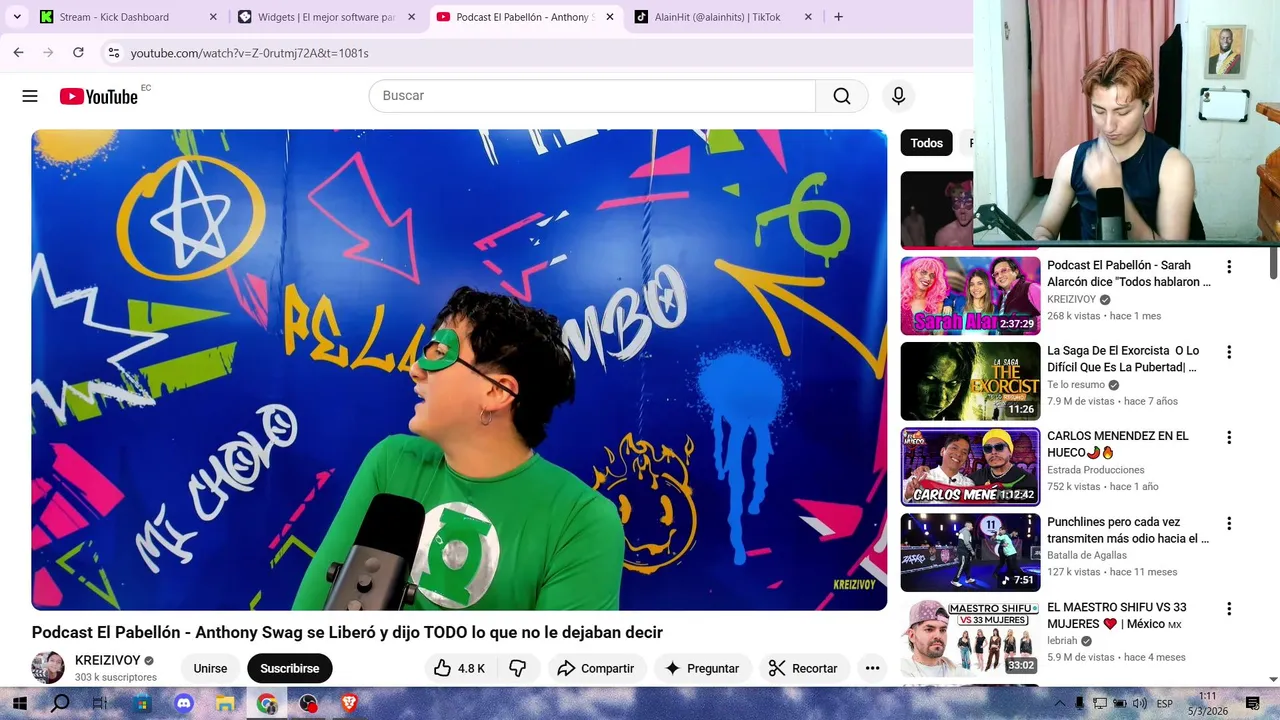Open options menu for El Exorcista video
Screen dimensions: 1280x720
[1229, 352]
